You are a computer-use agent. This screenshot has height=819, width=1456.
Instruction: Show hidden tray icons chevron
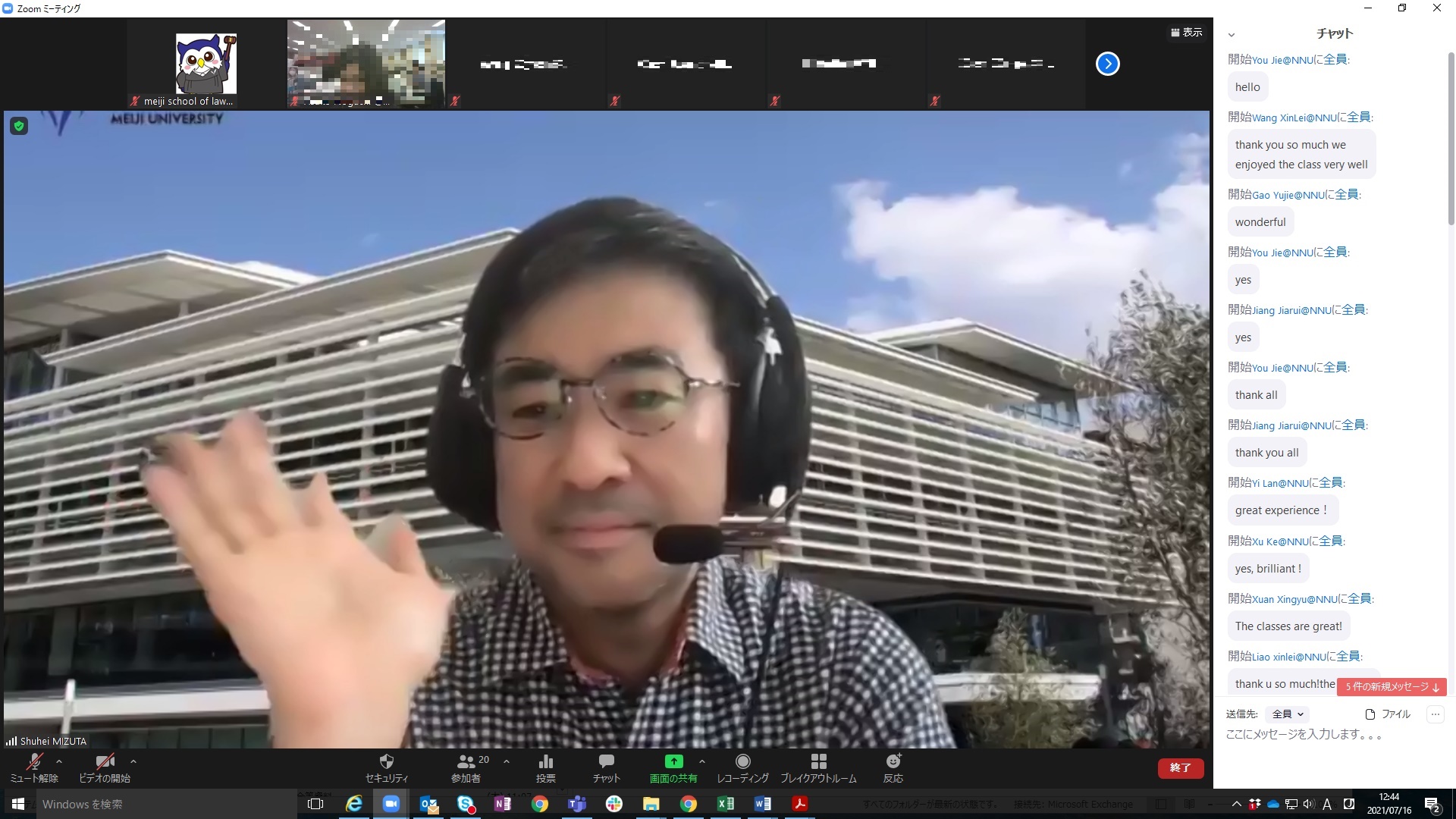tap(1236, 805)
